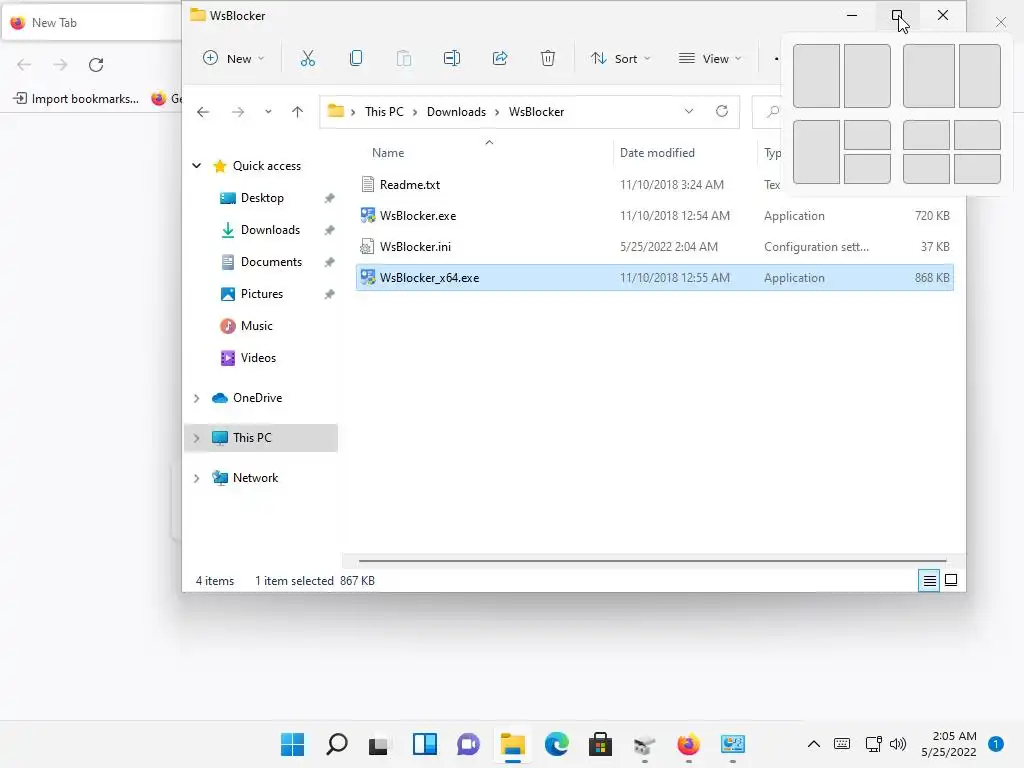Click Import bookmarks in Firefox
1024x768 pixels.
point(76,99)
